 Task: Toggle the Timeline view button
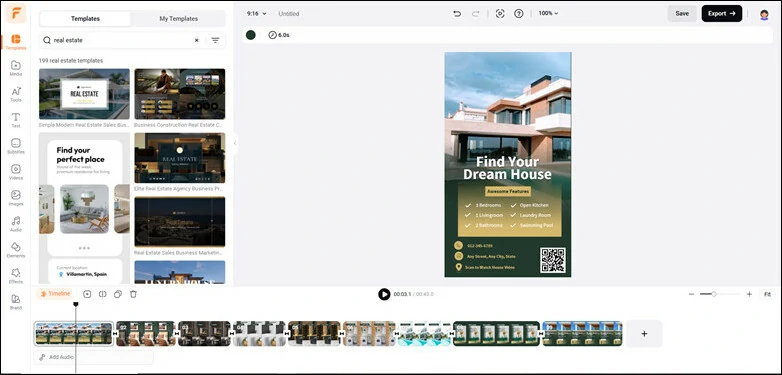click(55, 294)
